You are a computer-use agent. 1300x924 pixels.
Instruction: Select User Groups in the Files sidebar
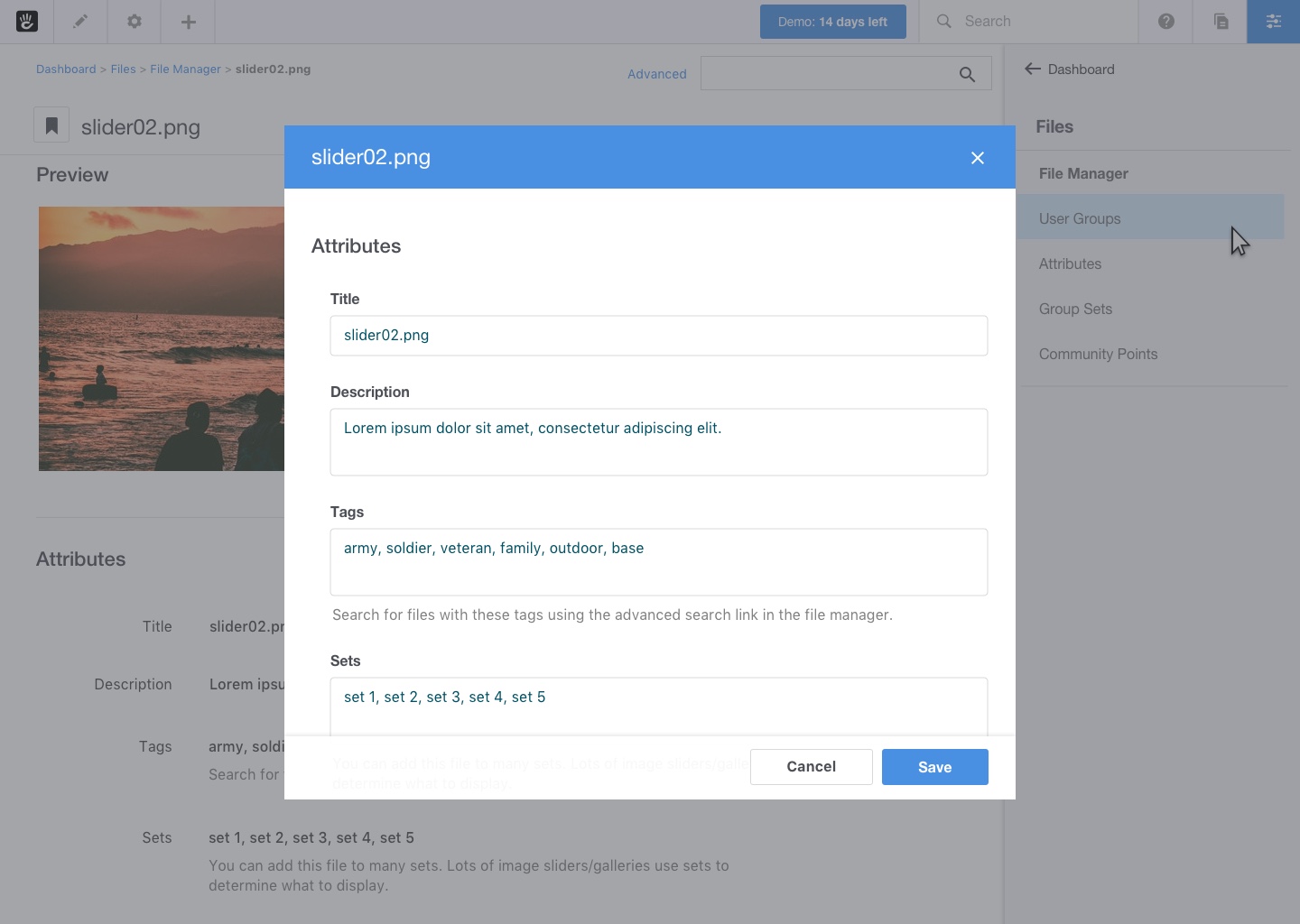tap(1080, 218)
